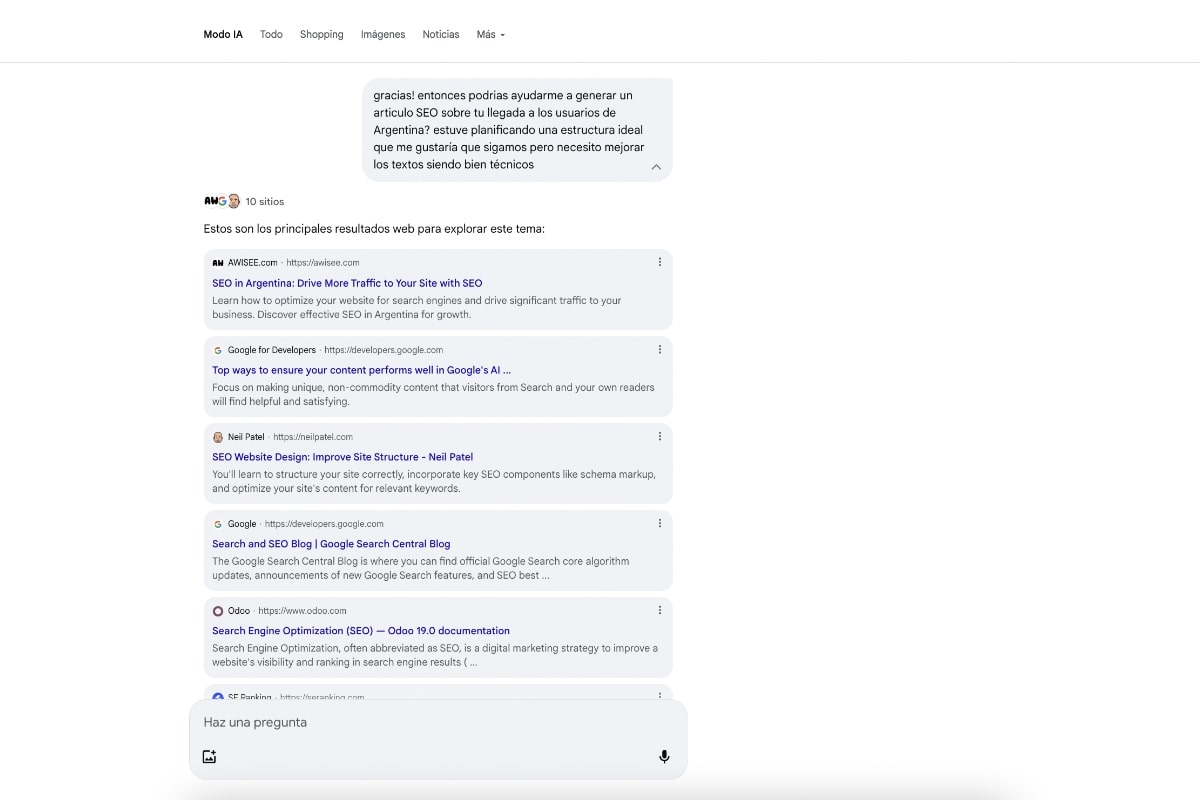Click the microphone icon to ask by voice
This screenshot has height=800, width=1200.
(x=664, y=756)
